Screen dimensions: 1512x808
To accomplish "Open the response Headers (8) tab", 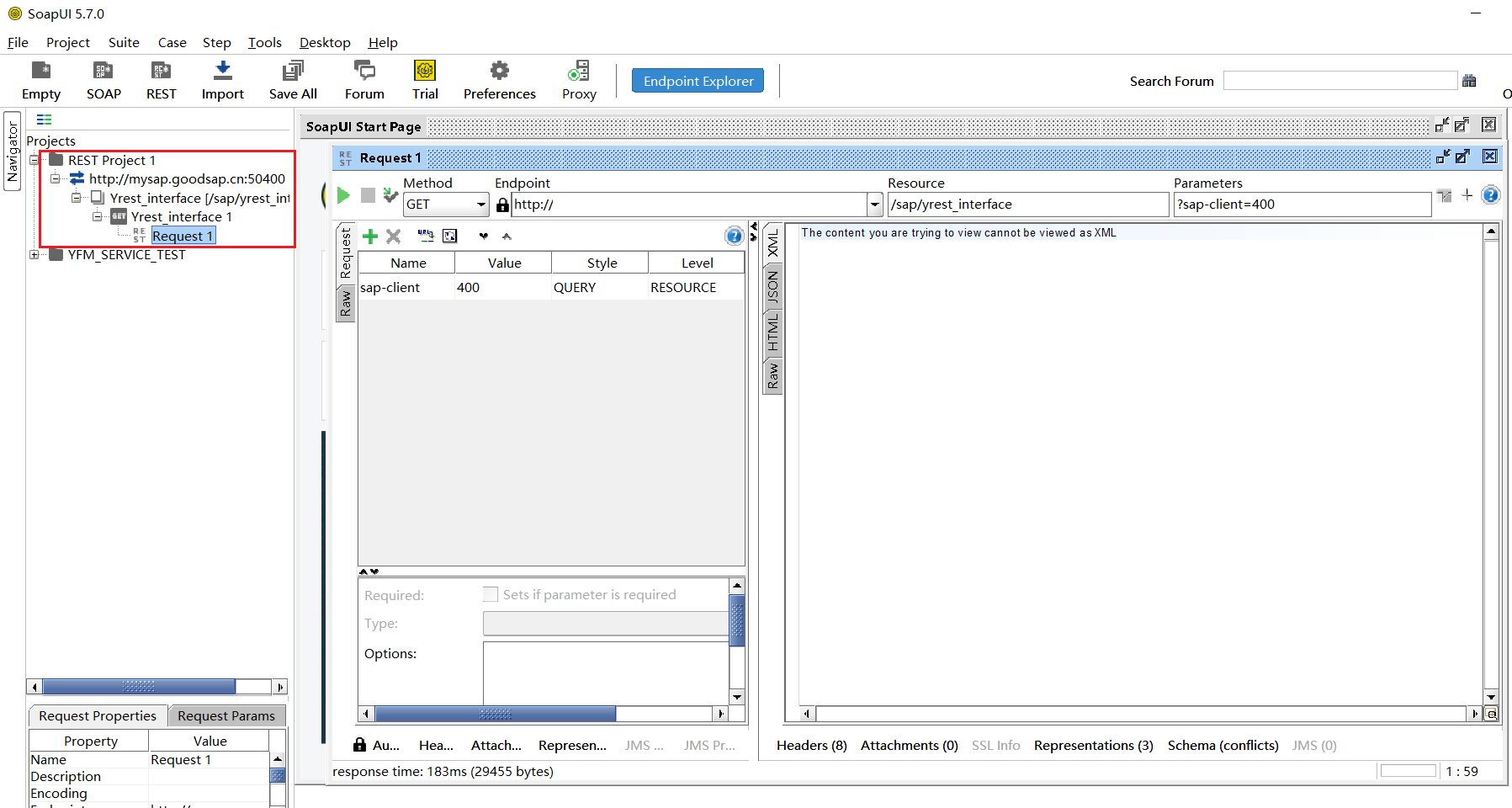I will click(x=811, y=746).
